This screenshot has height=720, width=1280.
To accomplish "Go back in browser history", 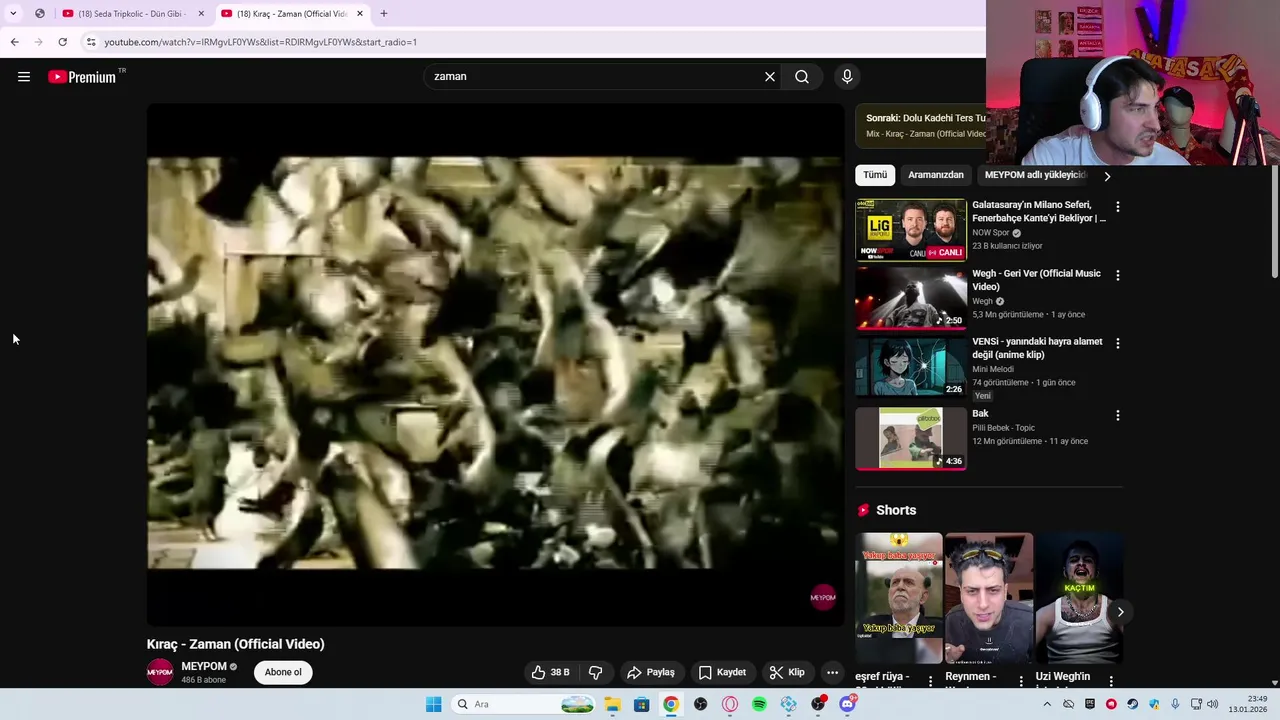I will pyautogui.click(x=14, y=42).
